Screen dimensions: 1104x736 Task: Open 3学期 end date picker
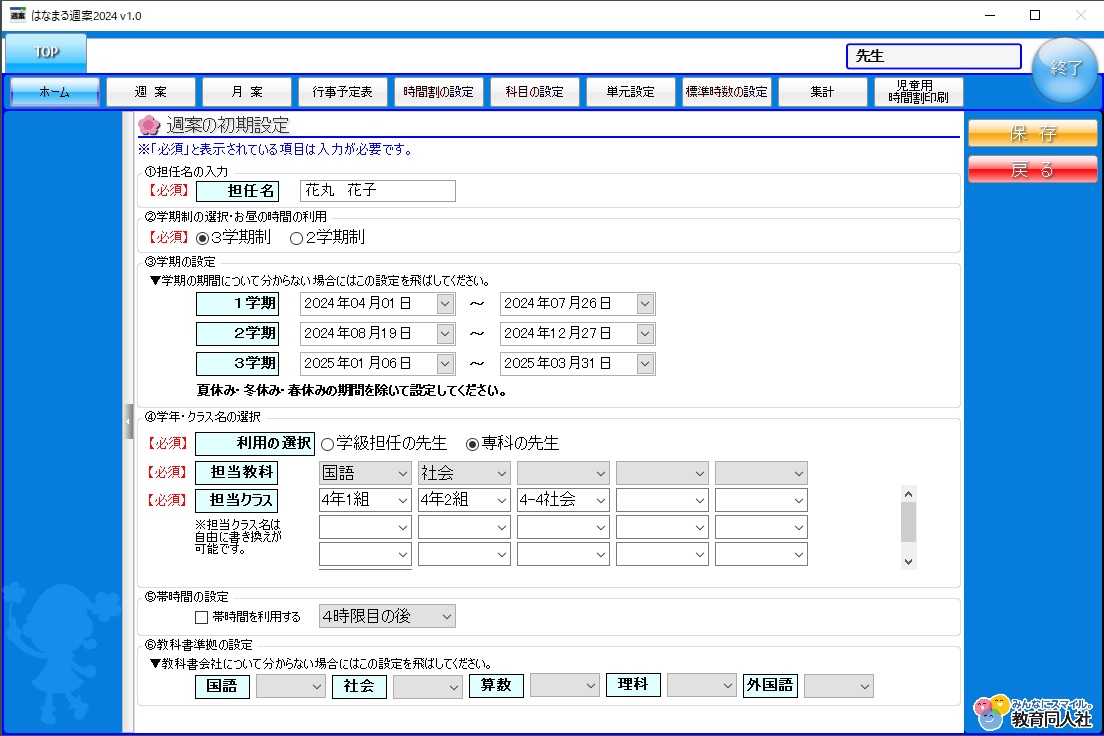(x=644, y=363)
